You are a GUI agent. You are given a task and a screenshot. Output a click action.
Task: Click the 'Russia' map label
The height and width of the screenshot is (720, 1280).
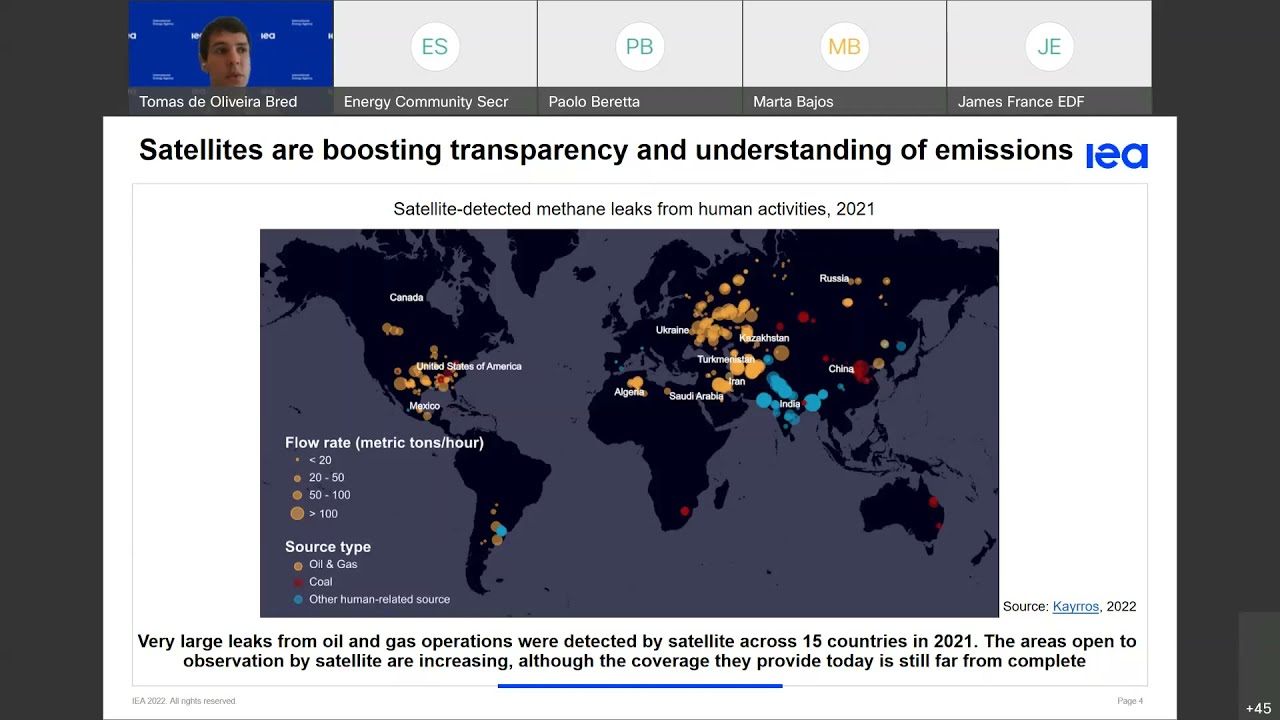(834, 278)
